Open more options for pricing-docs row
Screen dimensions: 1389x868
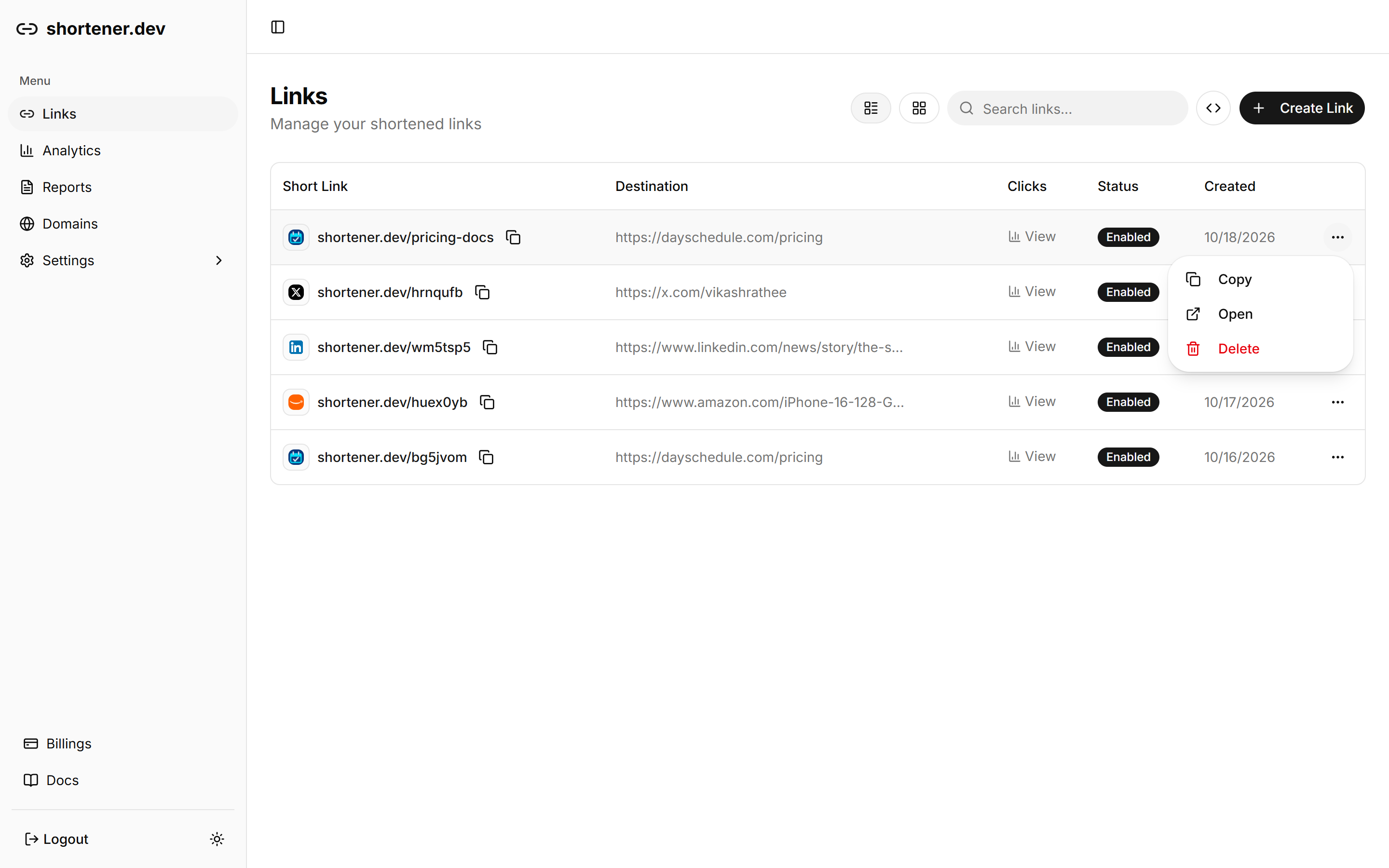pyautogui.click(x=1337, y=237)
